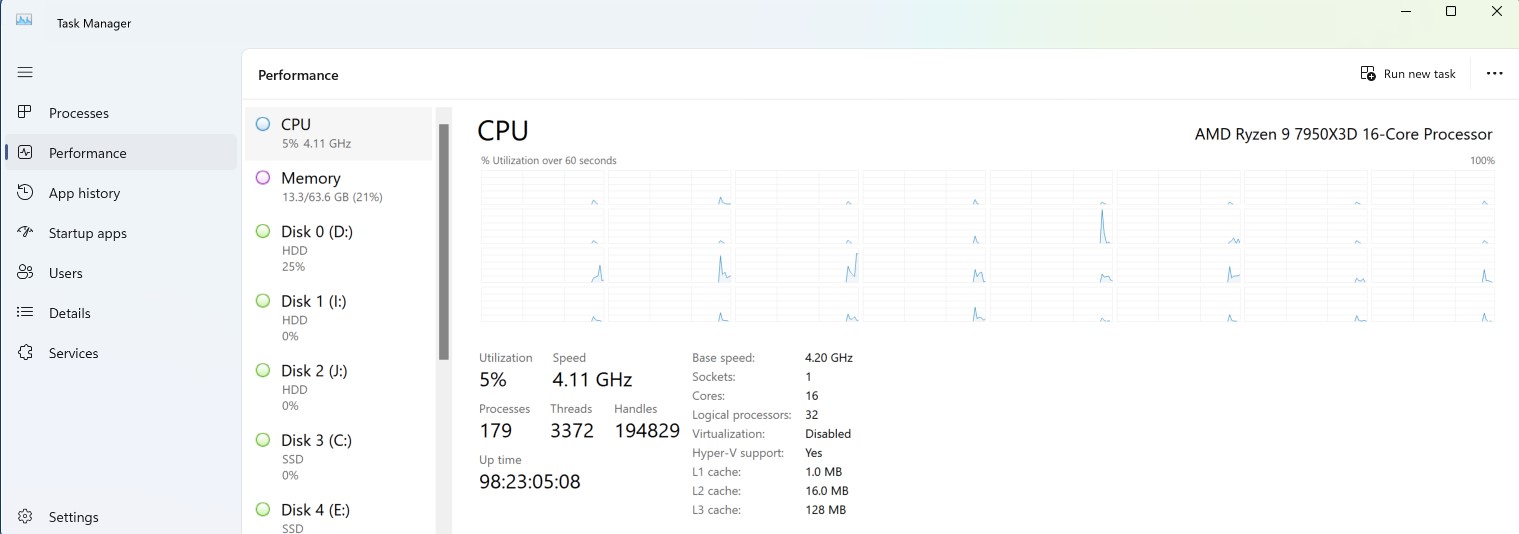Click the core graph with the tallest spike
The width and height of the screenshot is (1519, 534).
(x=1051, y=226)
